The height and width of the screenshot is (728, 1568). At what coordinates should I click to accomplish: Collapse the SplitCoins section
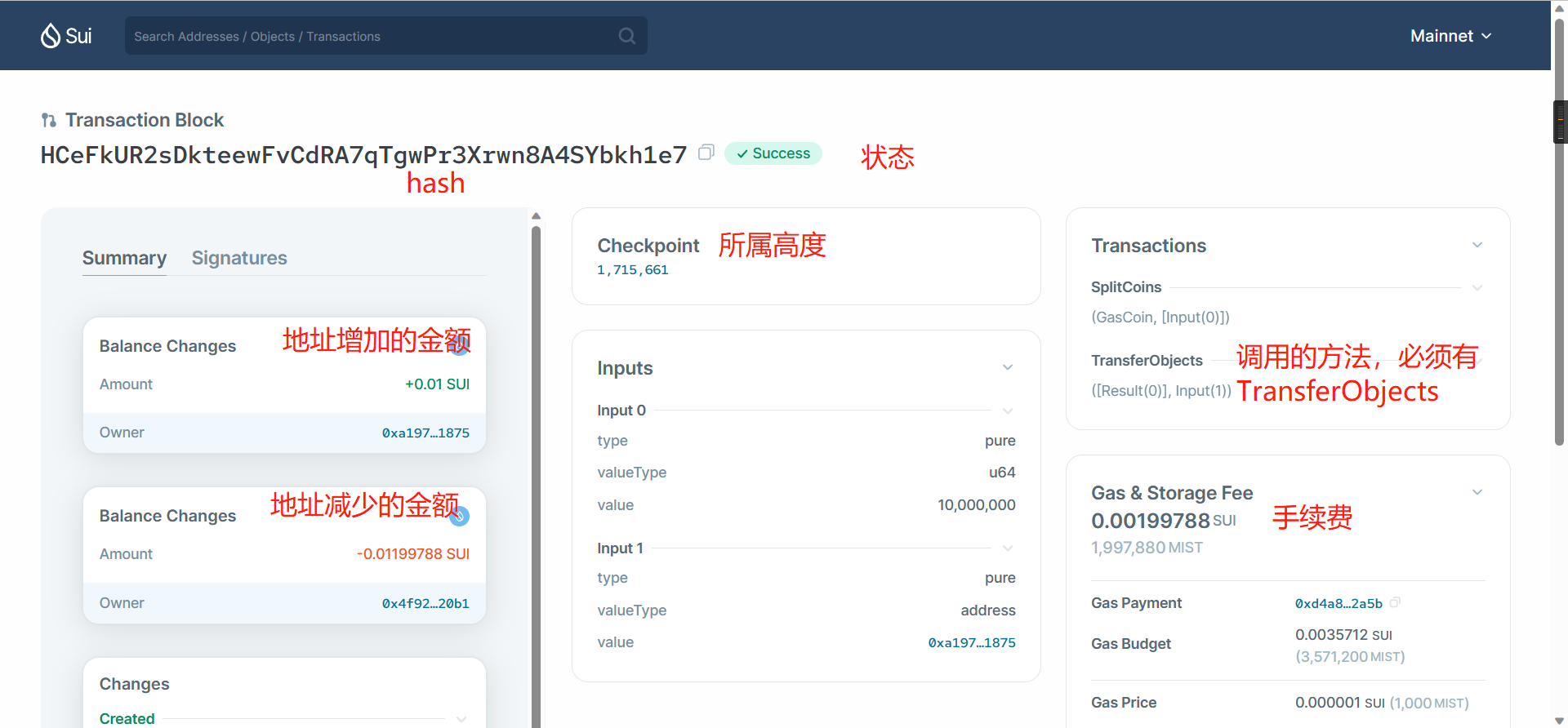(x=1477, y=288)
